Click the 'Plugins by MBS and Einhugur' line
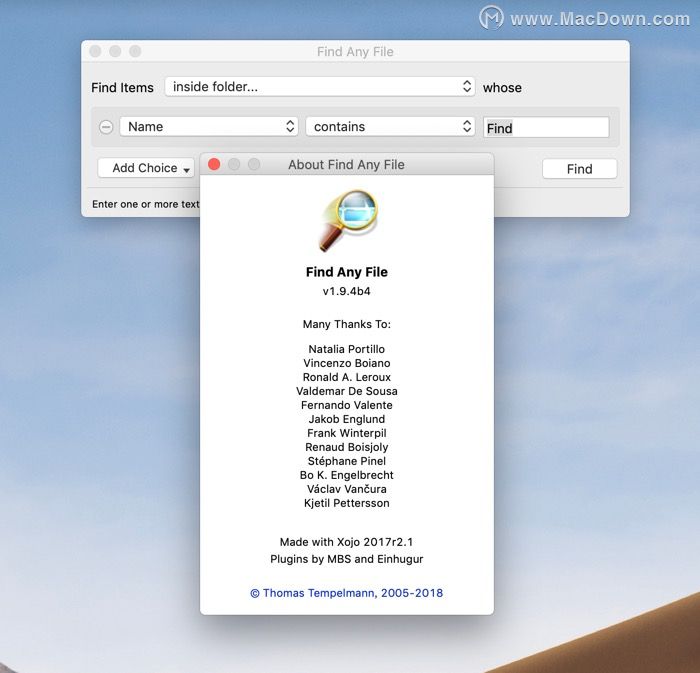This screenshot has width=700, height=673. click(x=346, y=559)
